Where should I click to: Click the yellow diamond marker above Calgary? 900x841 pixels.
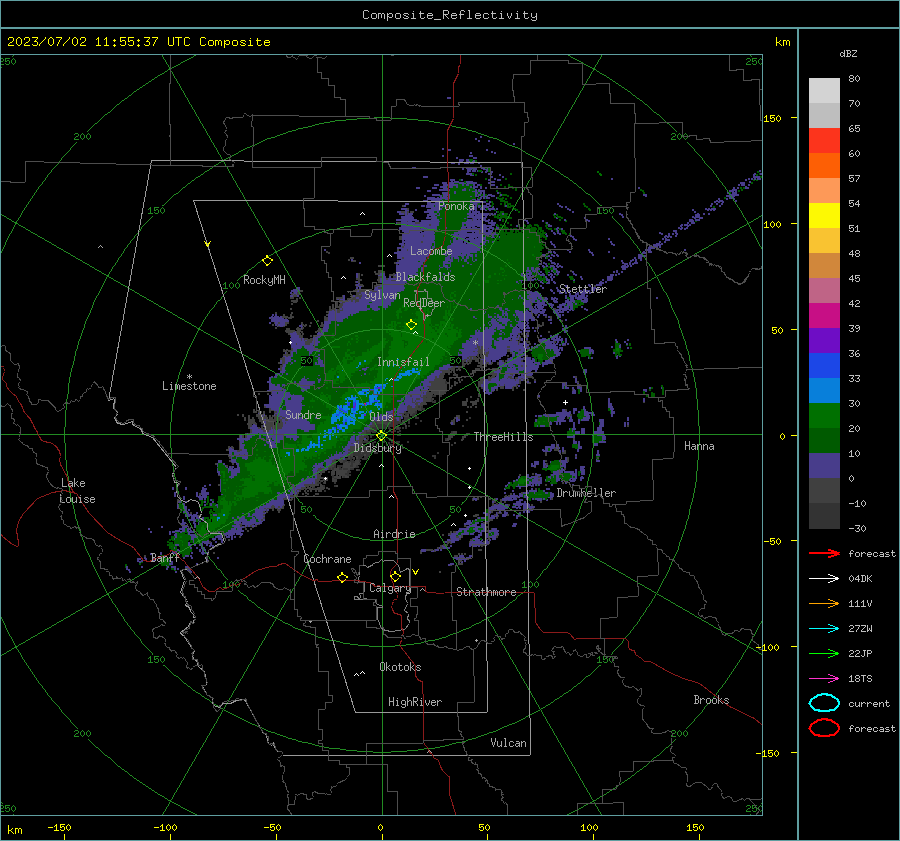pos(395,576)
